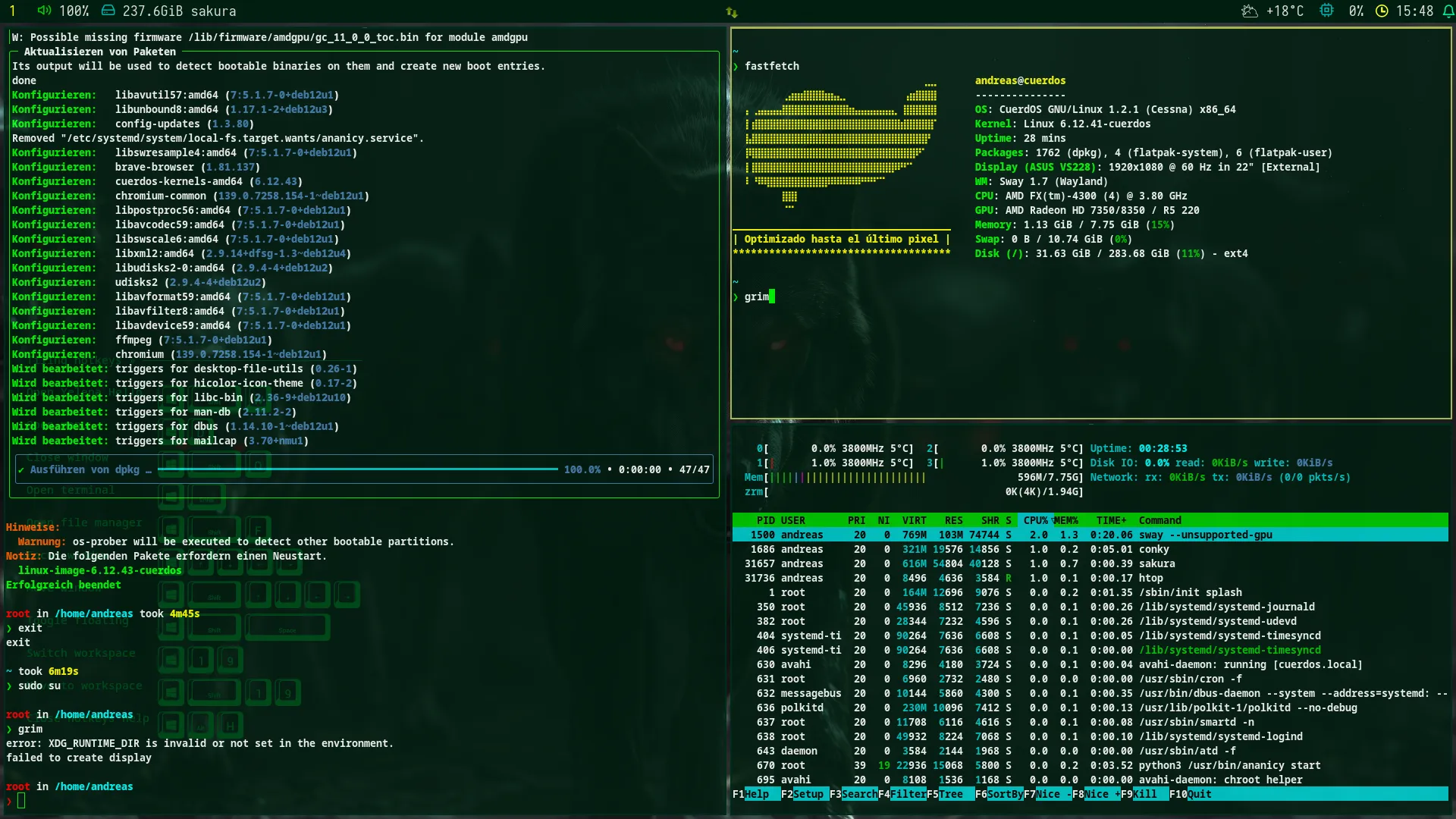Screen dimensions: 1456x819
Task: Switch to workspace 1 indicator
Action: (x=12, y=11)
